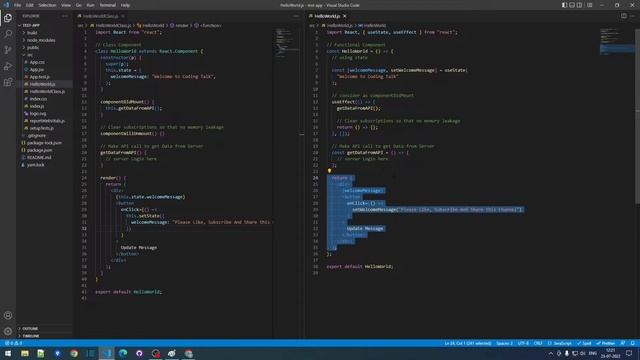Screen dimensions: 640x360
Task: Click the cursor position status item
Action: click(x=468, y=343)
